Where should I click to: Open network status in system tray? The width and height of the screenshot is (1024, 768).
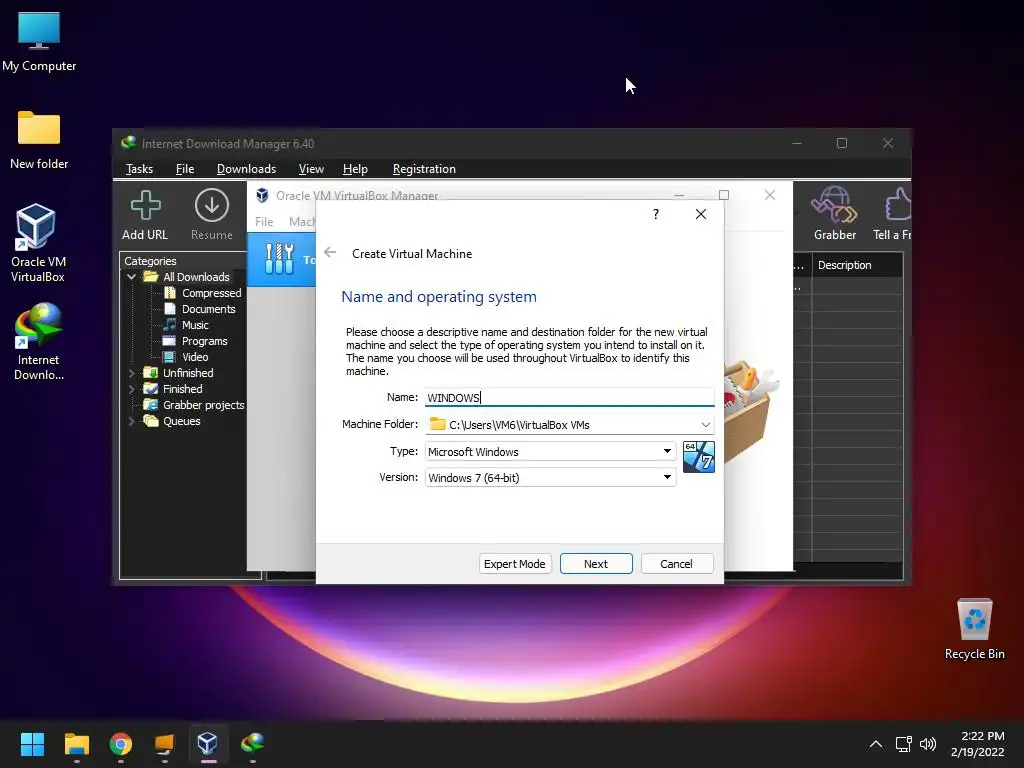pyautogui.click(x=903, y=744)
